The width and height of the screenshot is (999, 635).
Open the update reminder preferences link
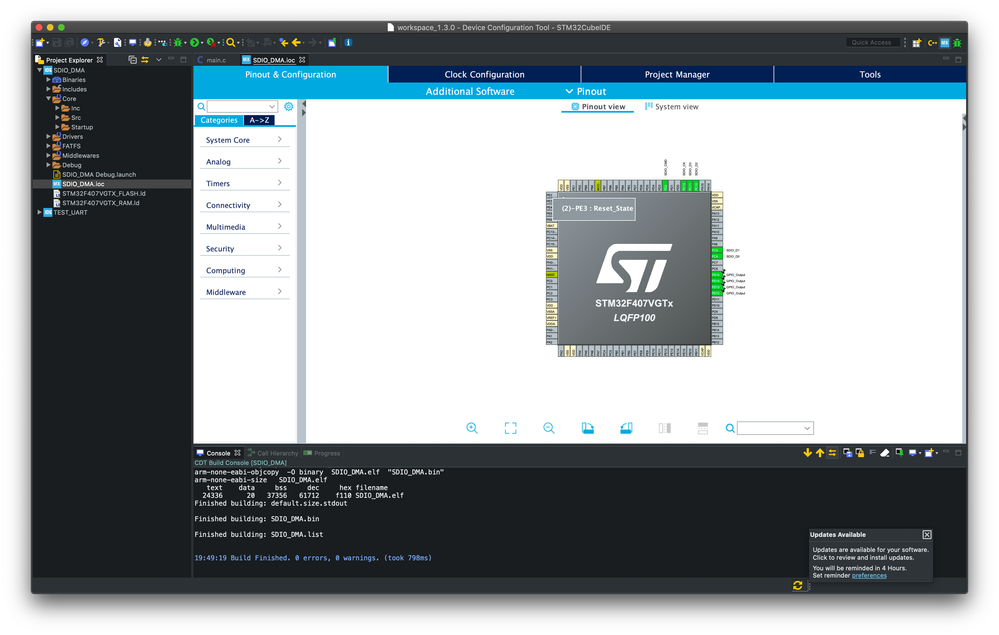click(869, 575)
